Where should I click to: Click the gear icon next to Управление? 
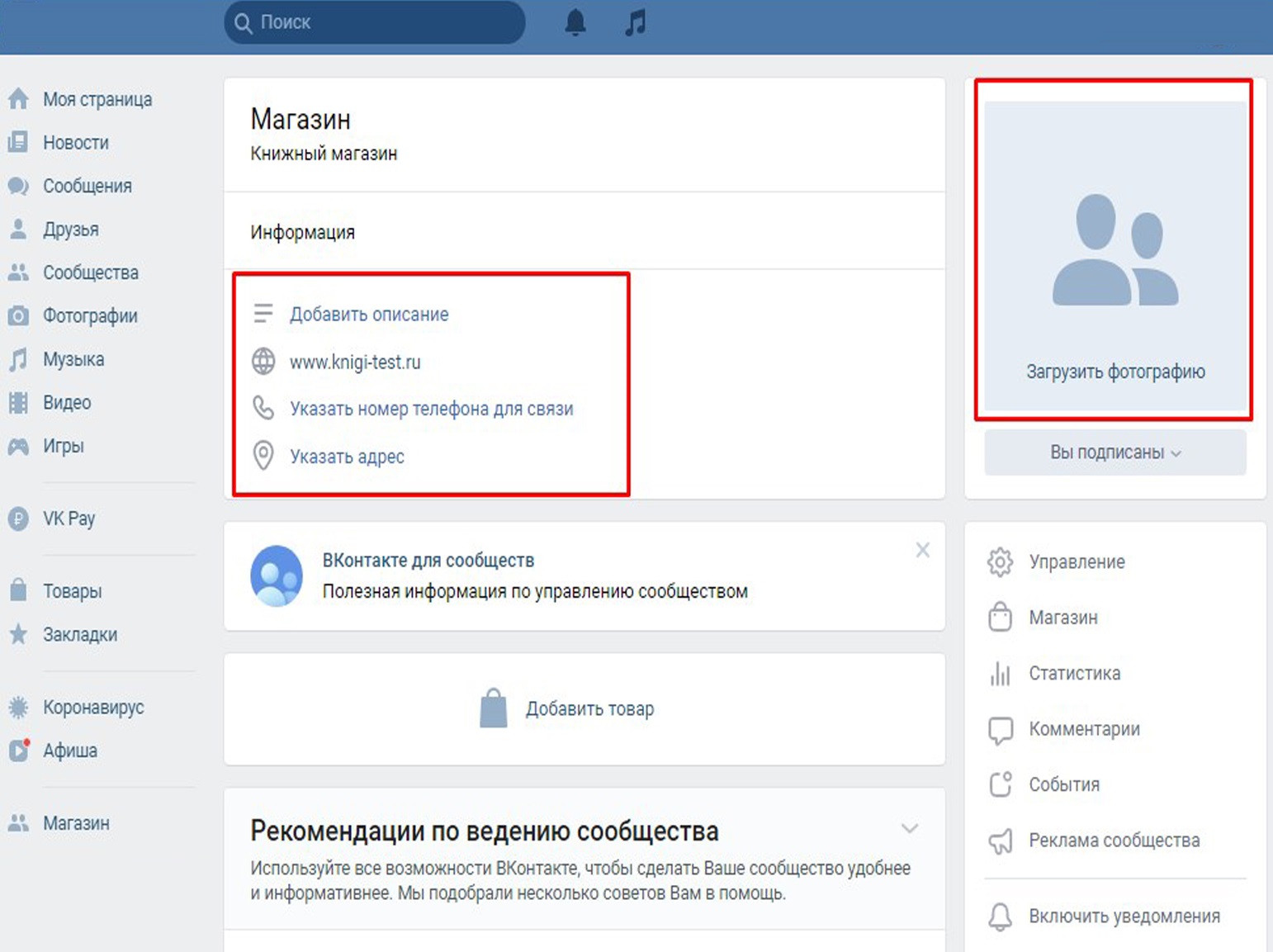(x=1000, y=561)
